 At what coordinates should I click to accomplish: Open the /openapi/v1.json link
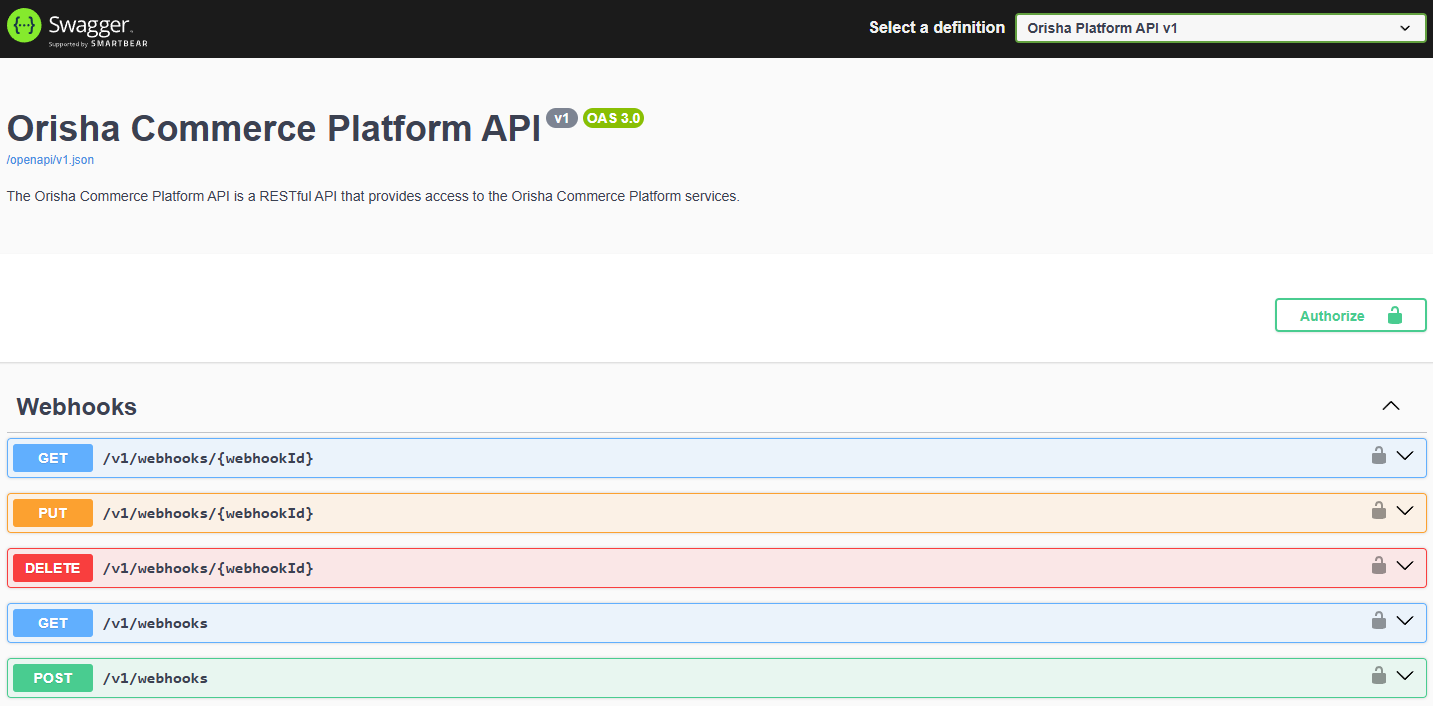[49, 159]
